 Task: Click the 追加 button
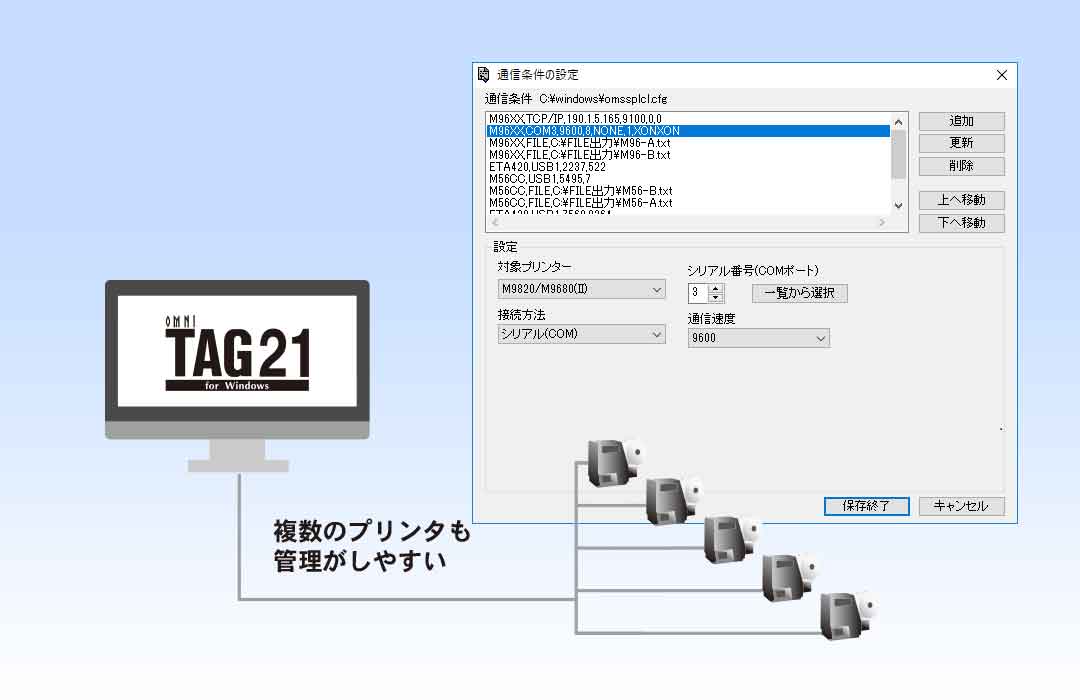pos(962,121)
